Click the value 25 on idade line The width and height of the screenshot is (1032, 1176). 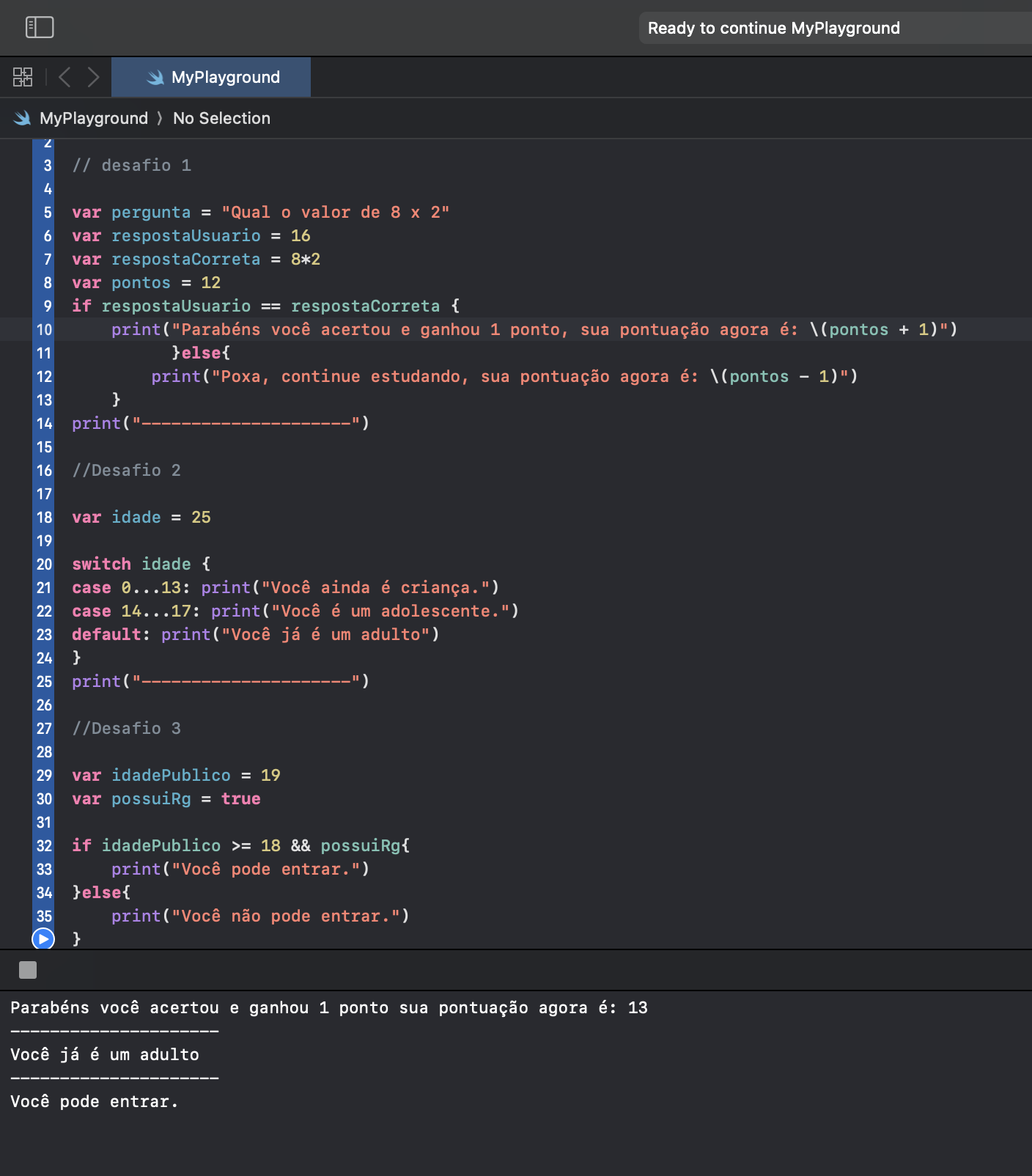click(201, 517)
